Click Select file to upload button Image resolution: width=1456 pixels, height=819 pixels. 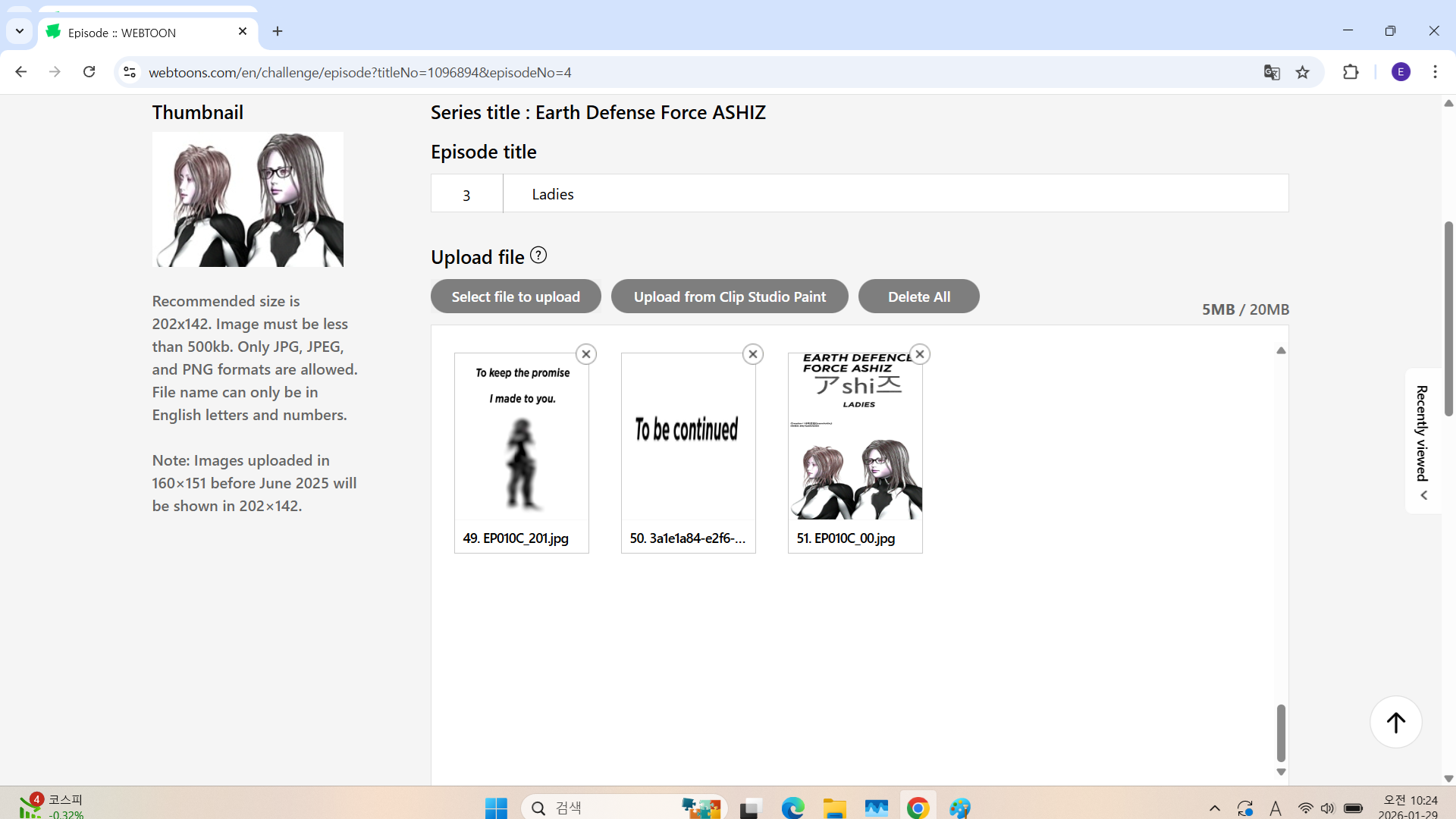[x=516, y=297]
